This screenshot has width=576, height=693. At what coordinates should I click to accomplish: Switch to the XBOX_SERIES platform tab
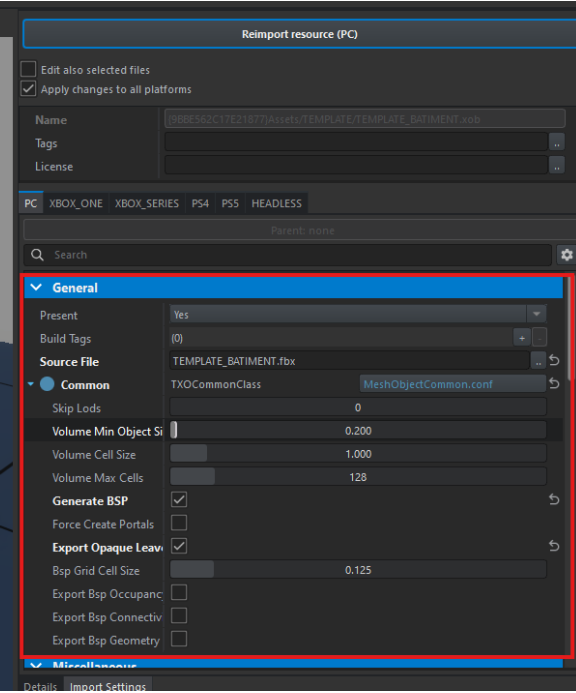[147, 203]
